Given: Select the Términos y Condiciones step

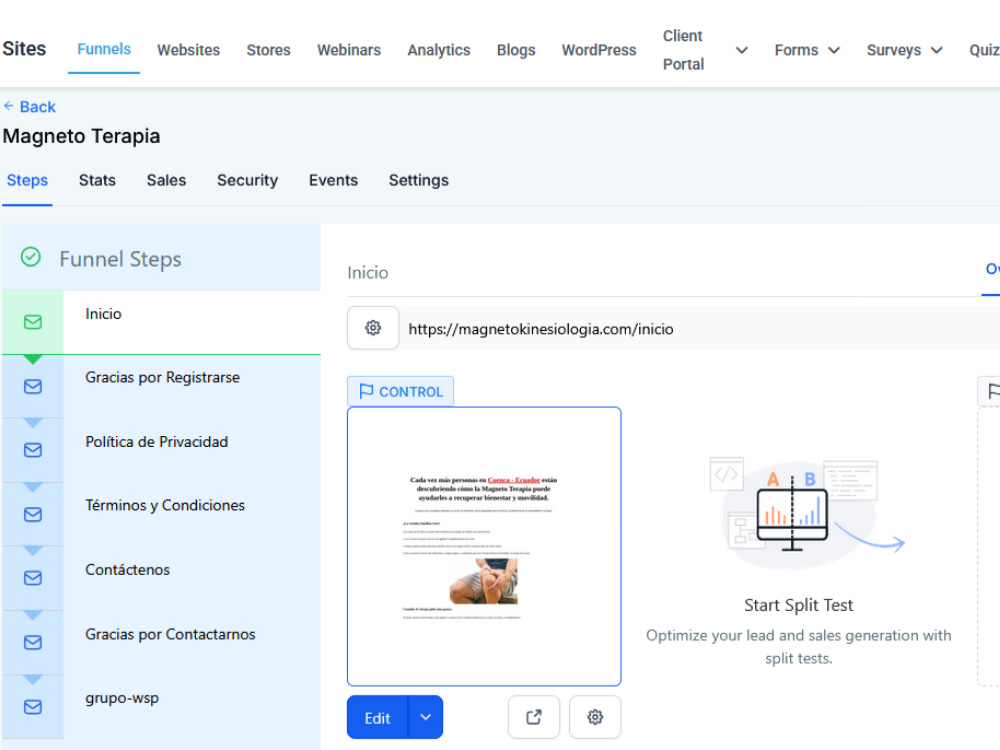Looking at the screenshot, I should tap(161, 514).
